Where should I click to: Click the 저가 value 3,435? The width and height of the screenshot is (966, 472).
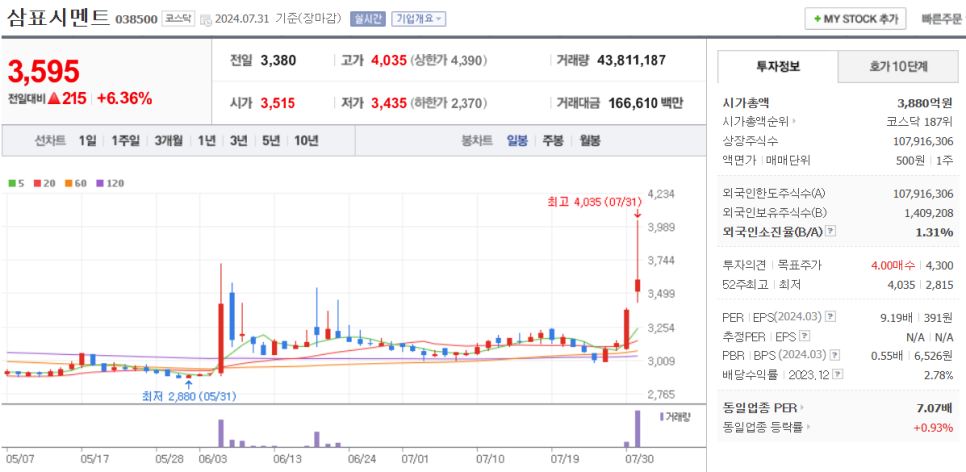pyautogui.click(x=389, y=103)
